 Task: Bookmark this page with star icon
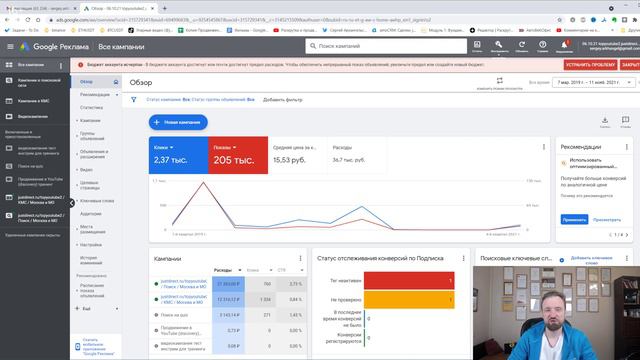click(560, 20)
